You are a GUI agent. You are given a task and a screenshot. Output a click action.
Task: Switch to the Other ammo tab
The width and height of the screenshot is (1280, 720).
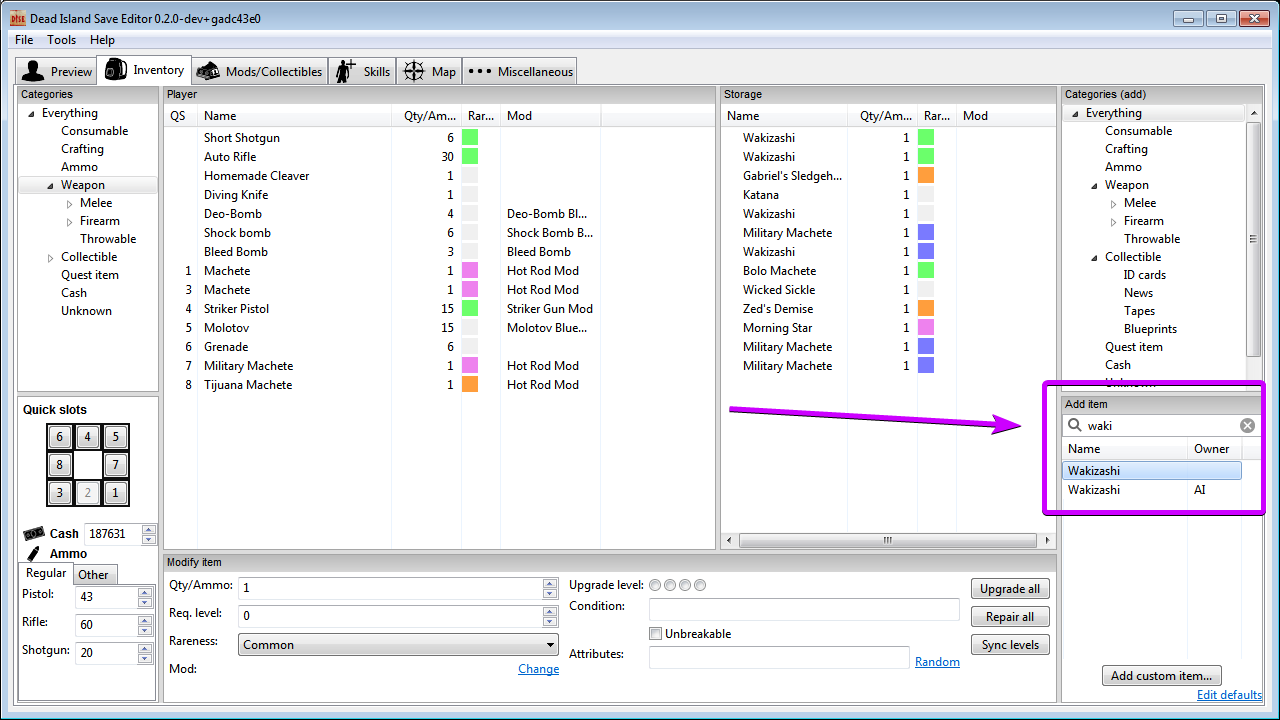click(x=94, y=574)
